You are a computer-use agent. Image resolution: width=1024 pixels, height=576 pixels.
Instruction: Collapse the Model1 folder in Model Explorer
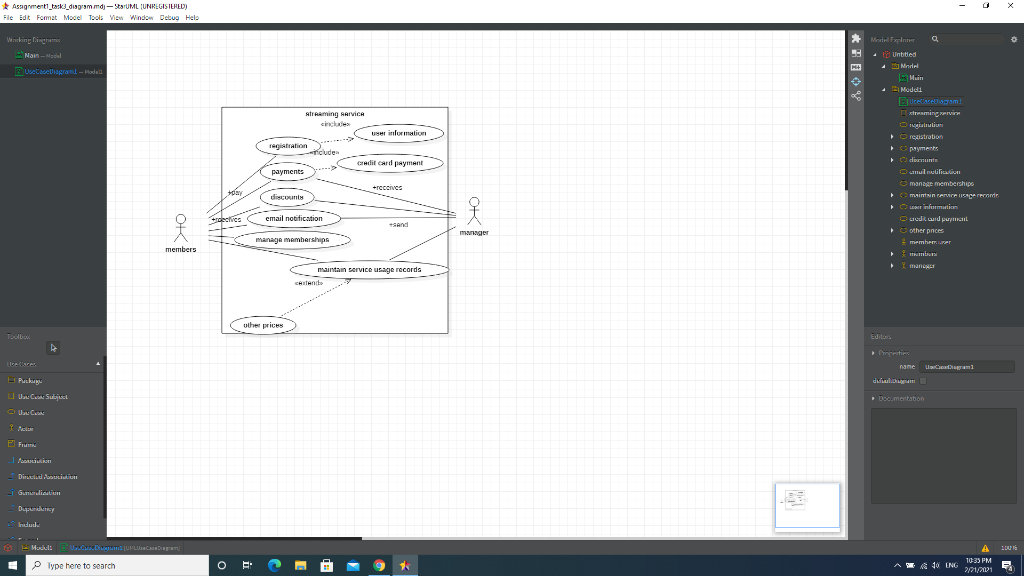point(885,89)
